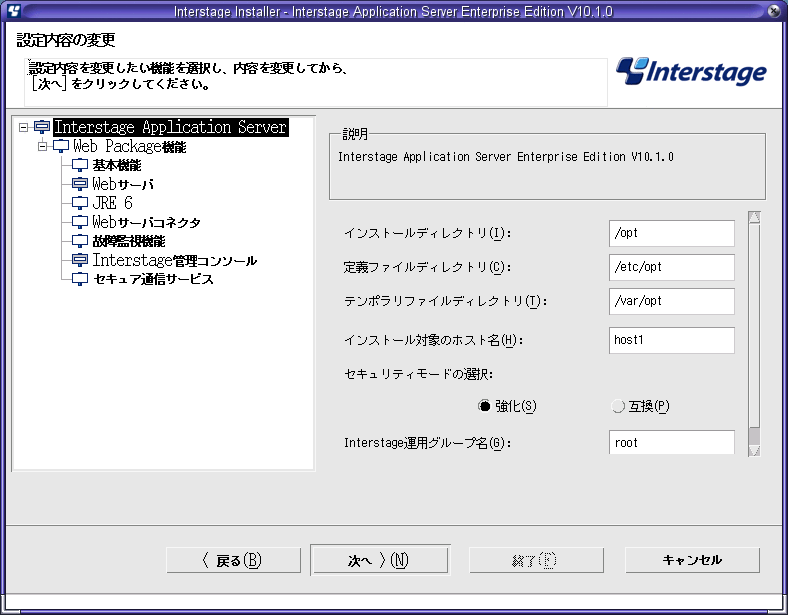This screenshot has width=788, height=615.
Task: Click the JRE 6 component icon
Action: pyautogui.click(x=80, y=203)
